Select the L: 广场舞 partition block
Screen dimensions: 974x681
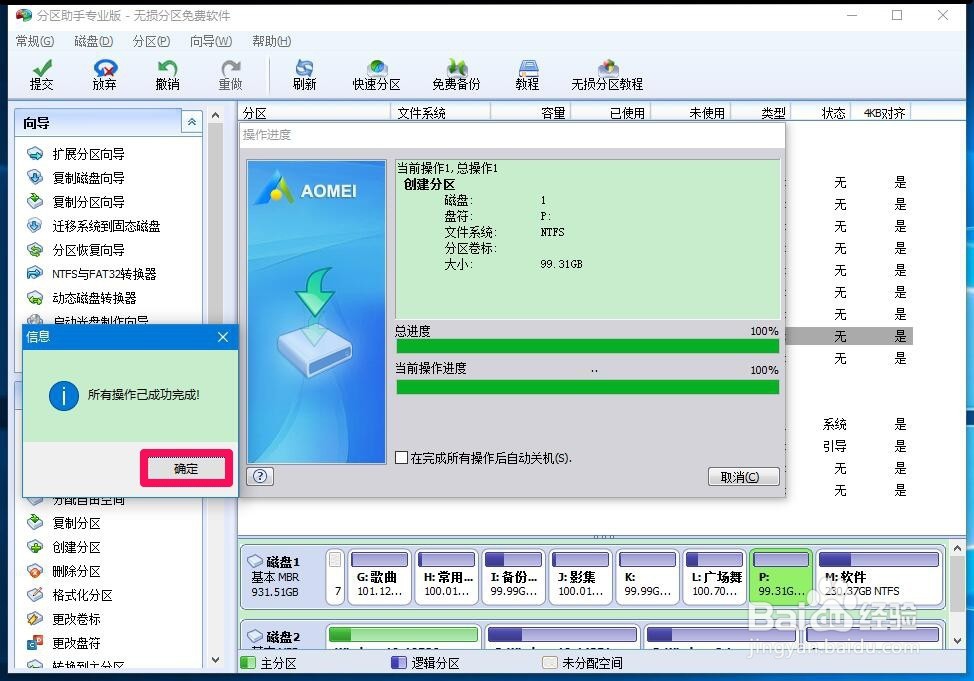[x=714, y=577]
